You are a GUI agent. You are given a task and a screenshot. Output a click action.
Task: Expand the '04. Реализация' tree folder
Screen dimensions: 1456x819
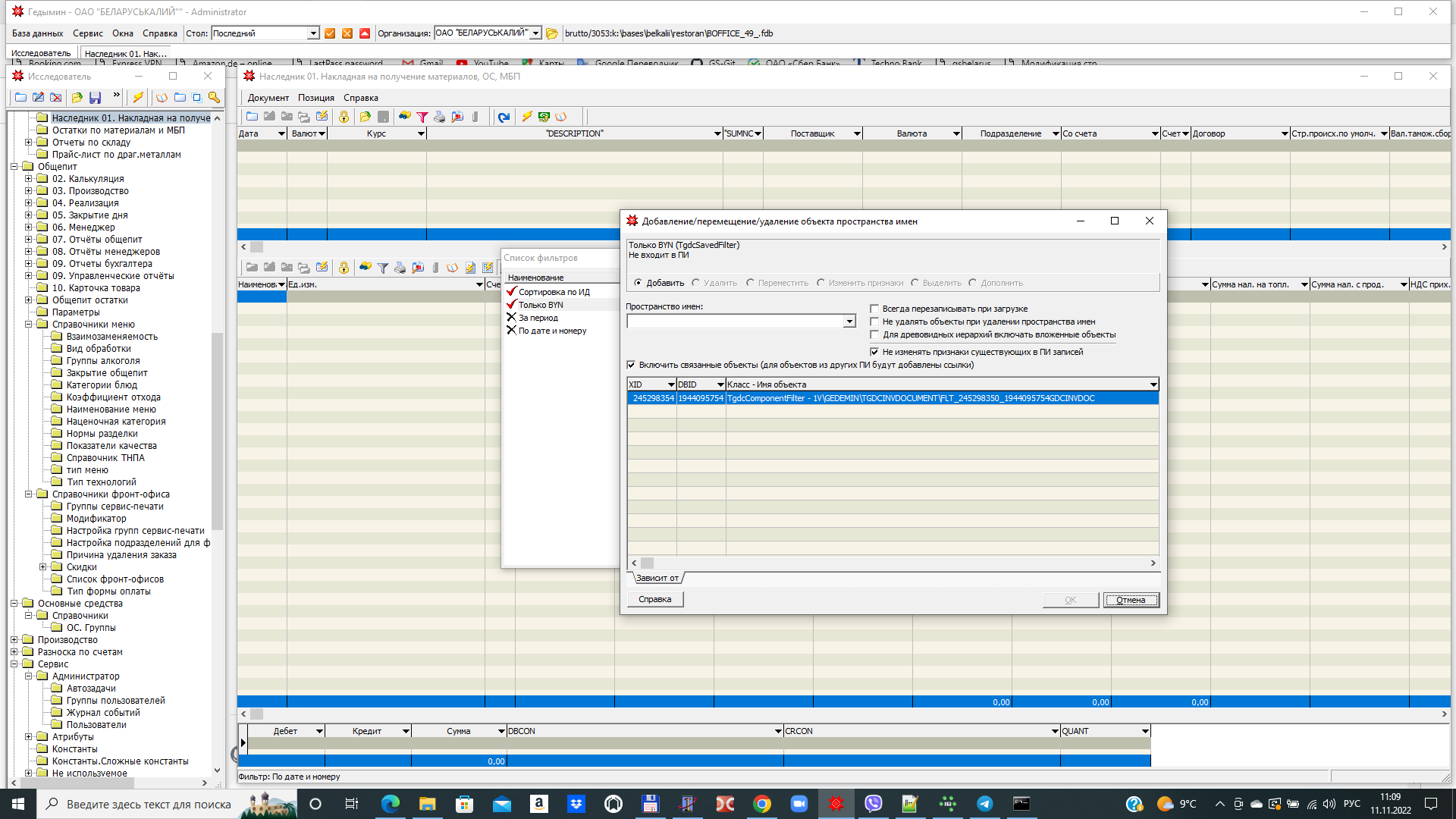(29, 203)
